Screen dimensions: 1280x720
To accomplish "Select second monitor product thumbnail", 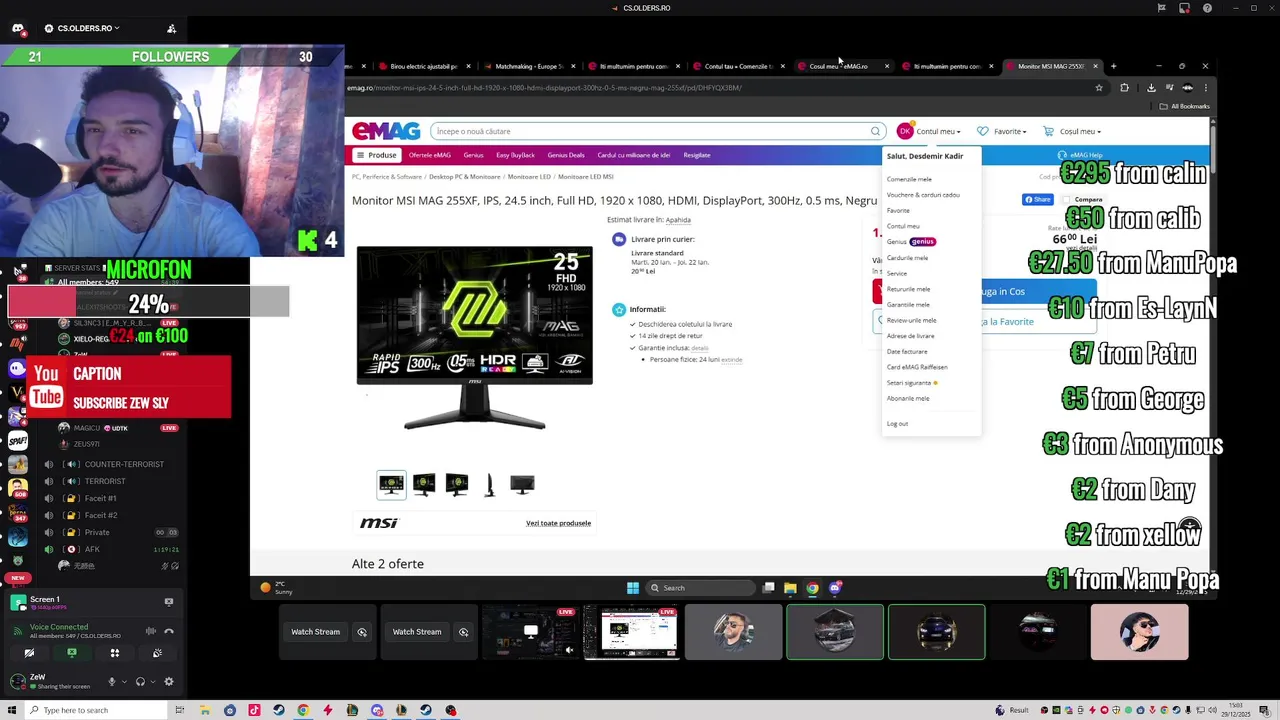I will tap(424, 485).
